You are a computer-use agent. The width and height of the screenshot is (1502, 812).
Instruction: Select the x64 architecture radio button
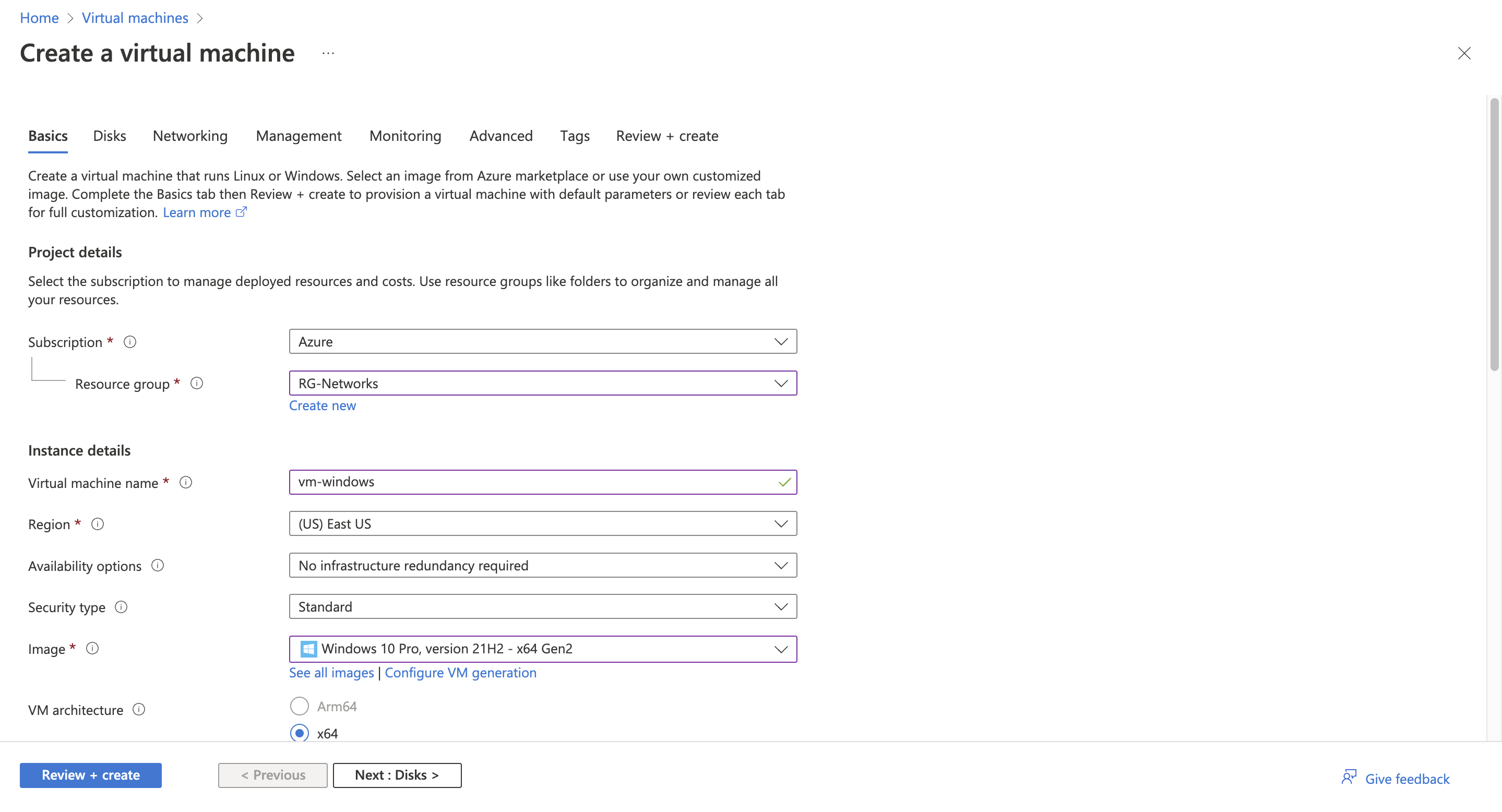[299, 733]
